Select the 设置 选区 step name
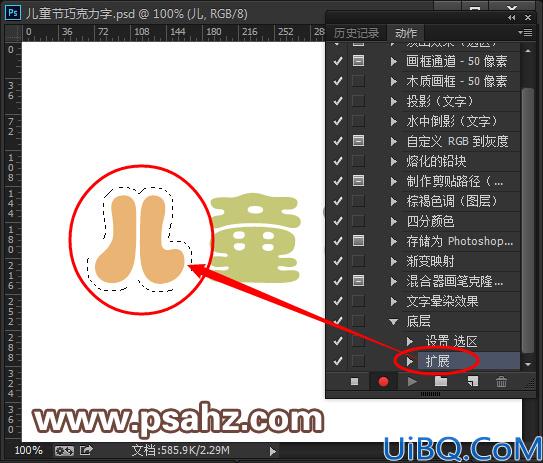 tap(451, 341)
